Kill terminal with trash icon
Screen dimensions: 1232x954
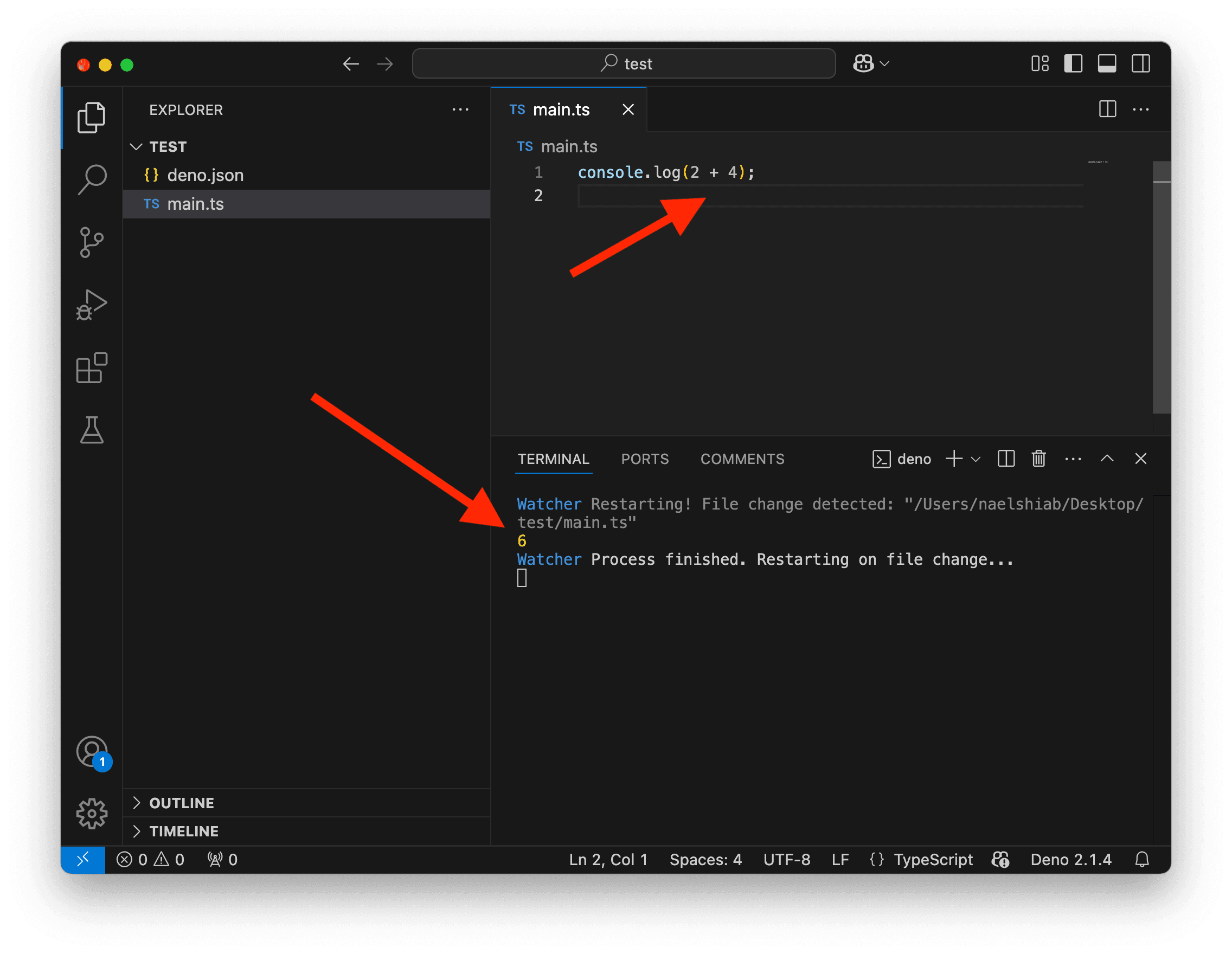(x=1038, y=459)
